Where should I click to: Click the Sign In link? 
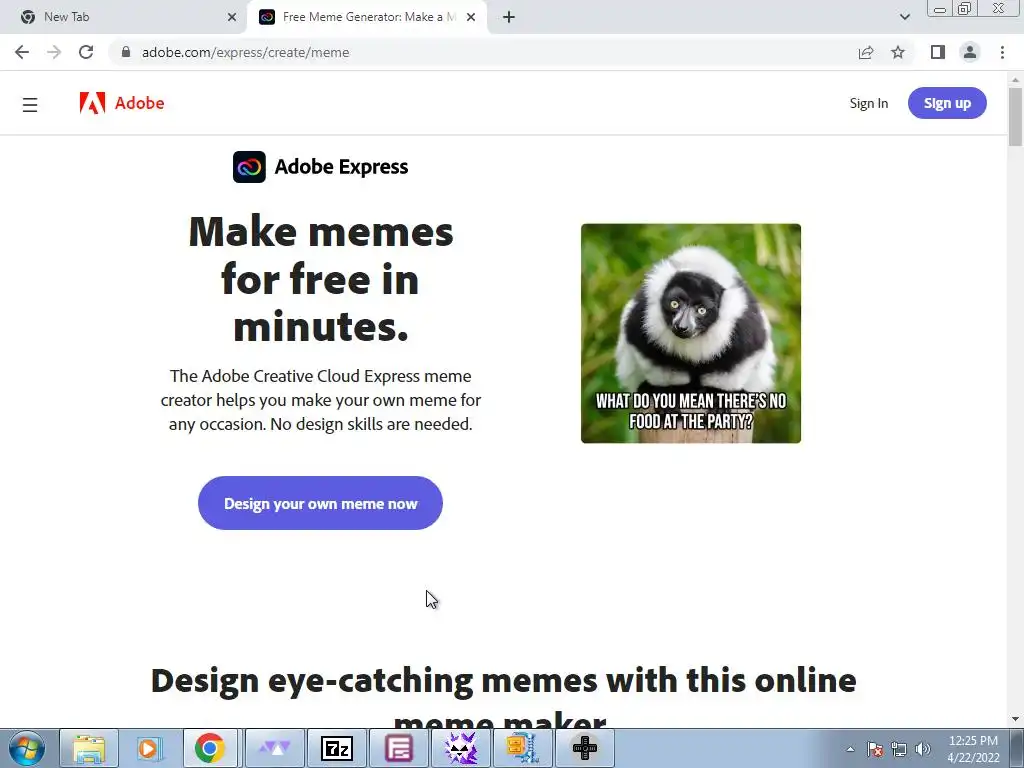click(x=869, y=103)
